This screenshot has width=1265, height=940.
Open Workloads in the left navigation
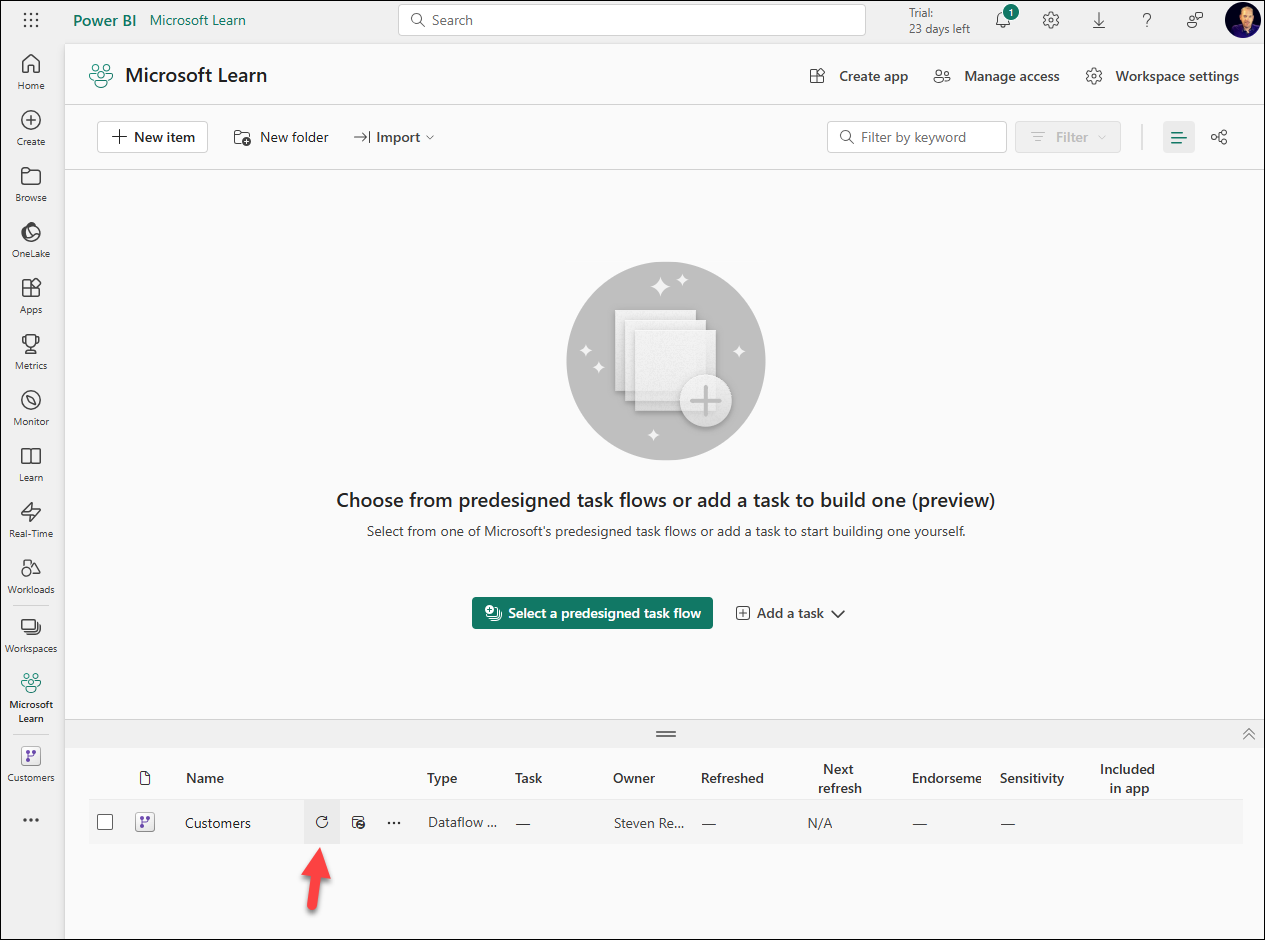(31, 575)
